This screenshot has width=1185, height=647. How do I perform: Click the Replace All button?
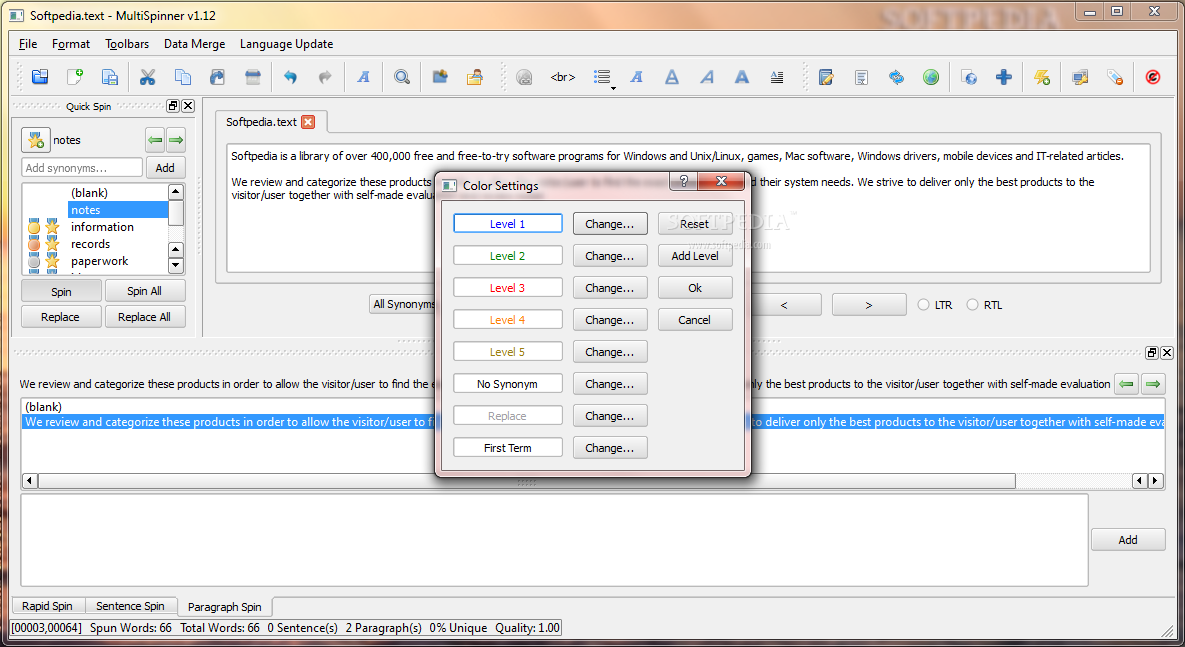click(144, 317)
